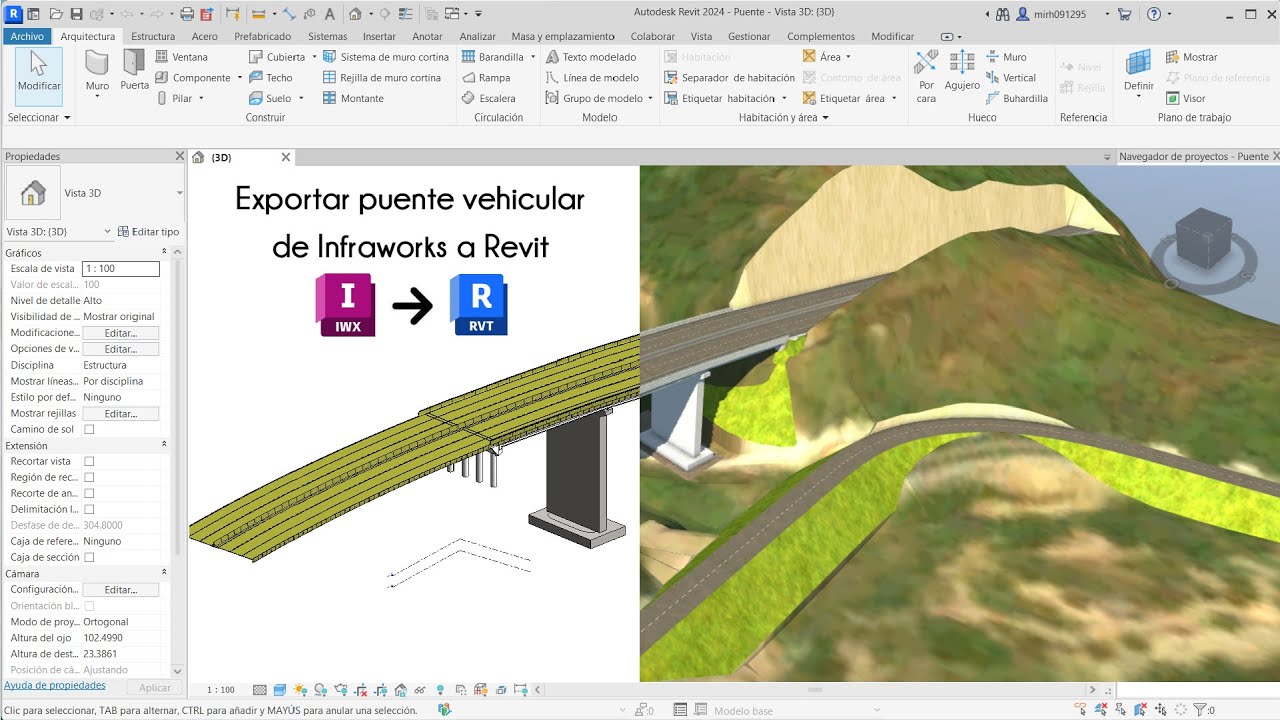Open the Archivo menu
Screen dimensions: 1280x720
pos(27,36)
